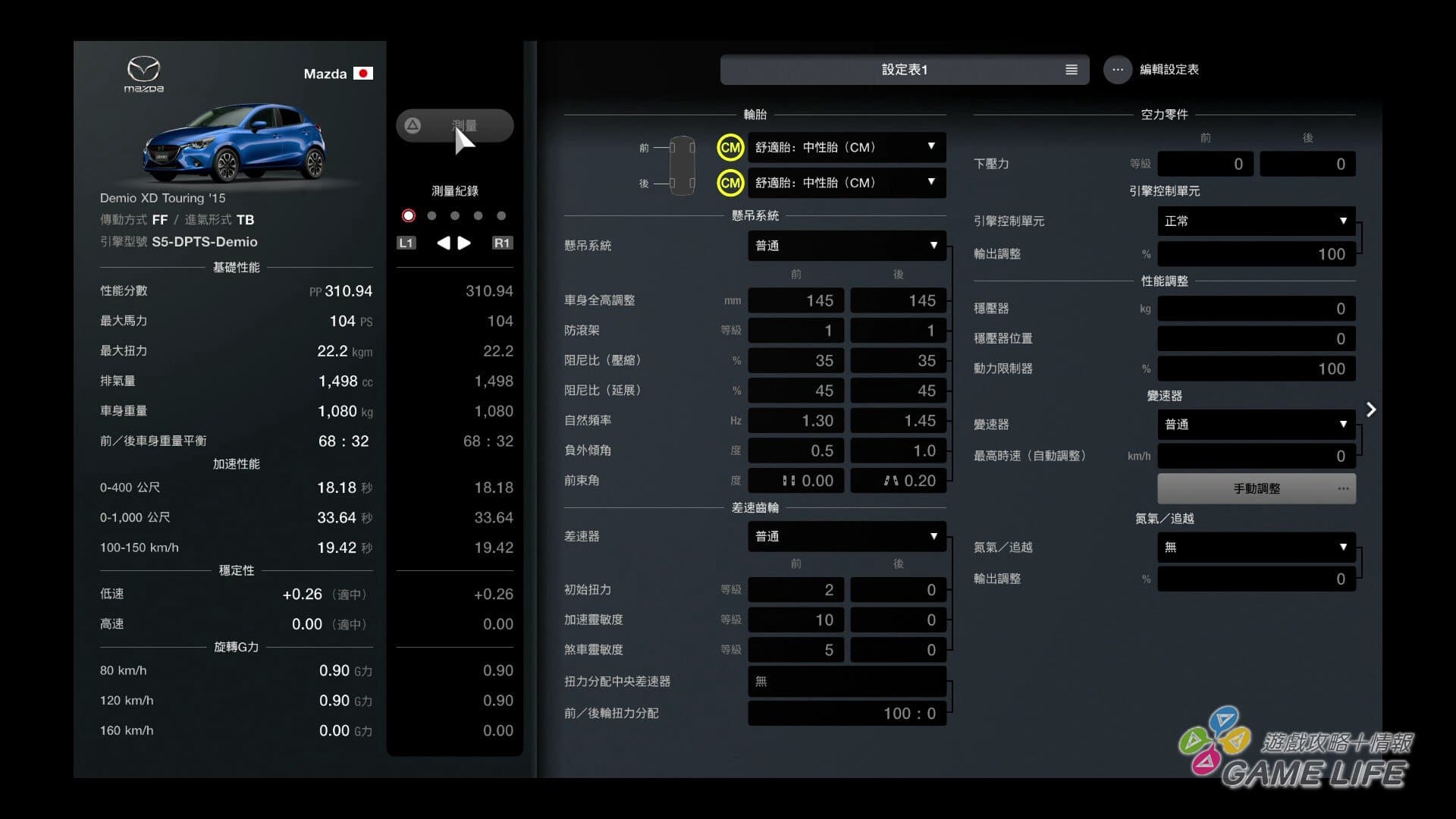Open the three-dot edit settings sheet icon
Screen dimensions: 1456x819
click(x=1117, y=70)
